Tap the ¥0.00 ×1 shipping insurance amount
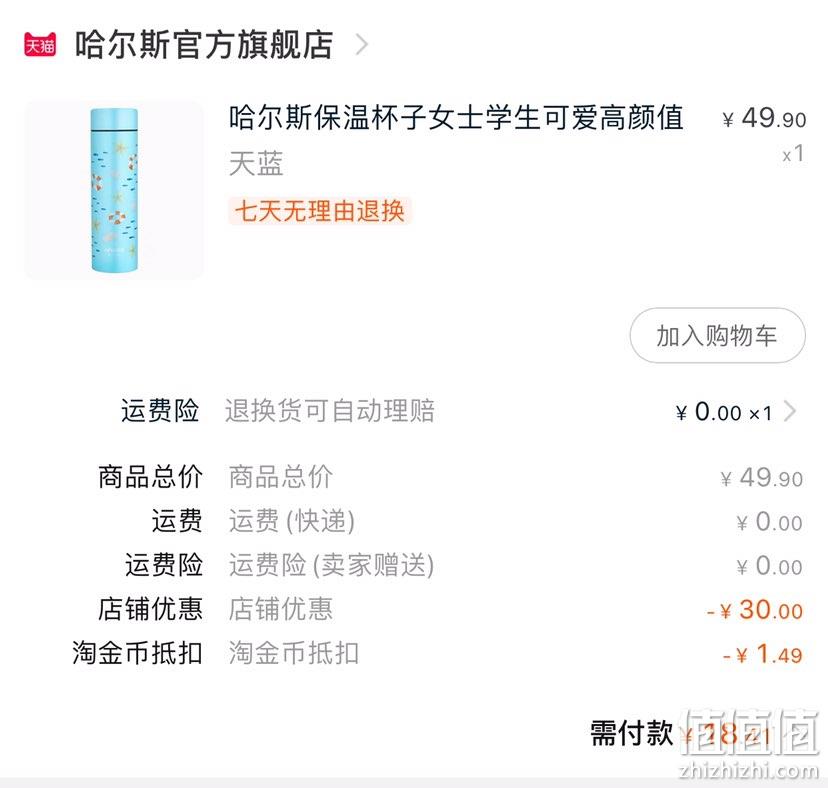Viewport: 828px width, 788px height. point(724,412)
